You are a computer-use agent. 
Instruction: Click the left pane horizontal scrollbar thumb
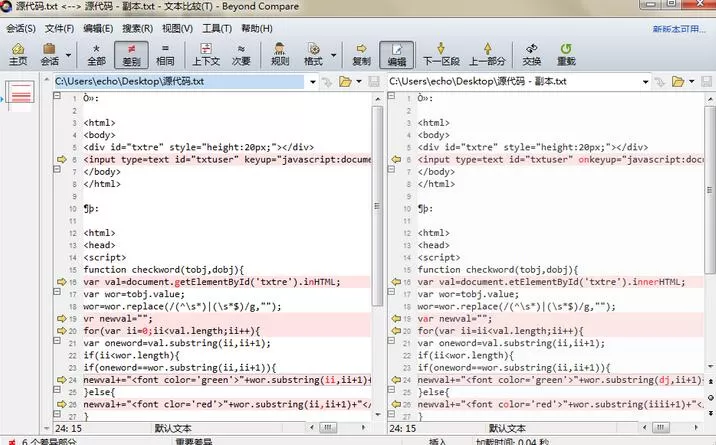(327, 428)
